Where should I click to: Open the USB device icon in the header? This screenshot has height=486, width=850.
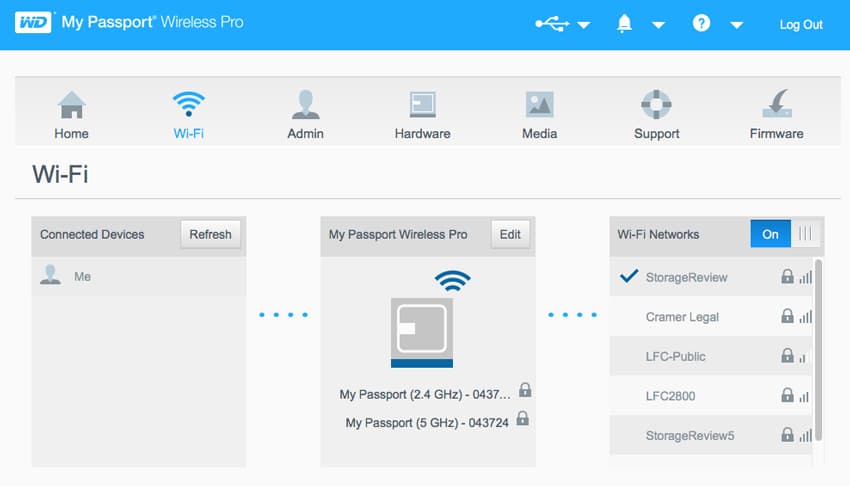point(552,23)
